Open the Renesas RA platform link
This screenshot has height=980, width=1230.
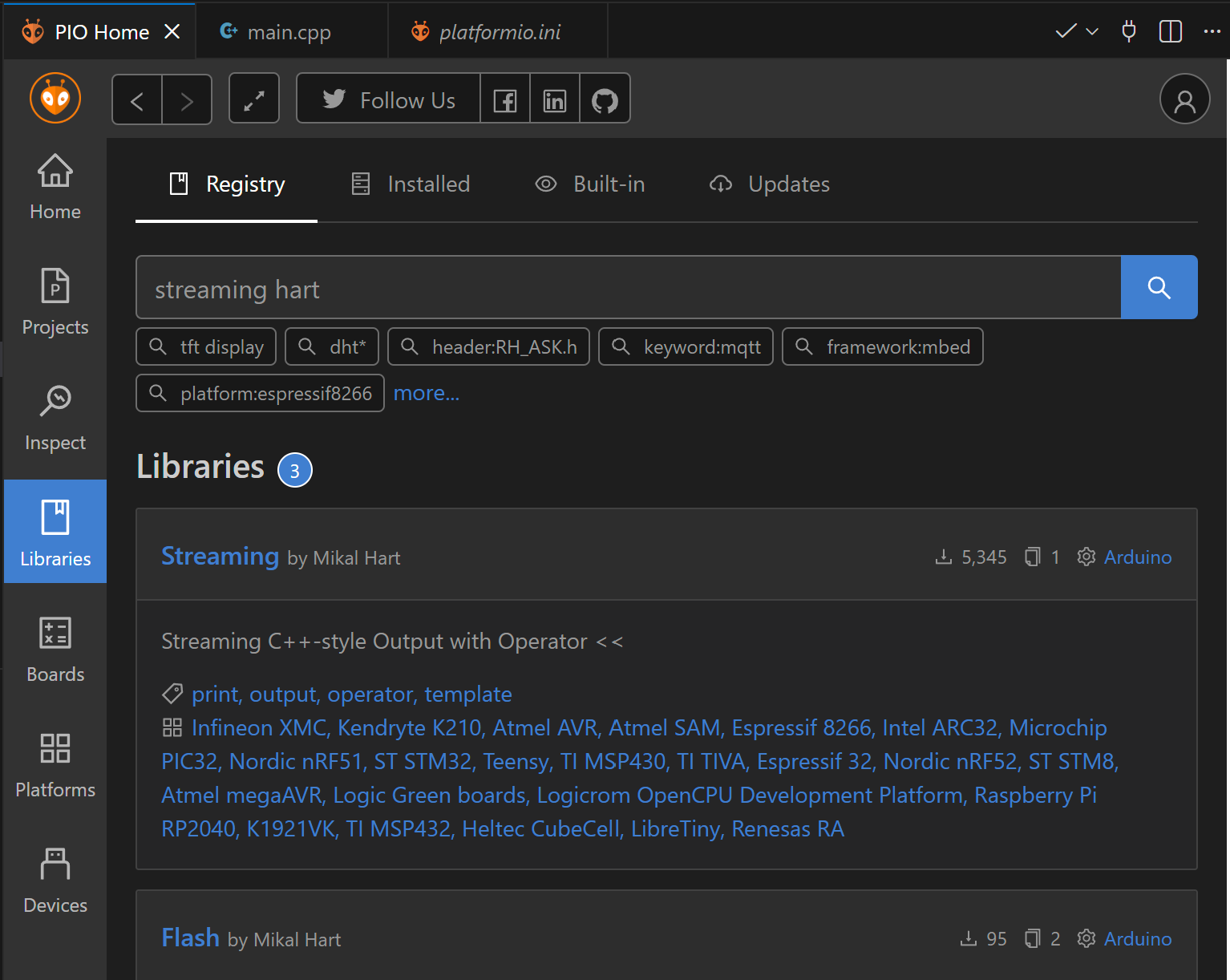787,829
